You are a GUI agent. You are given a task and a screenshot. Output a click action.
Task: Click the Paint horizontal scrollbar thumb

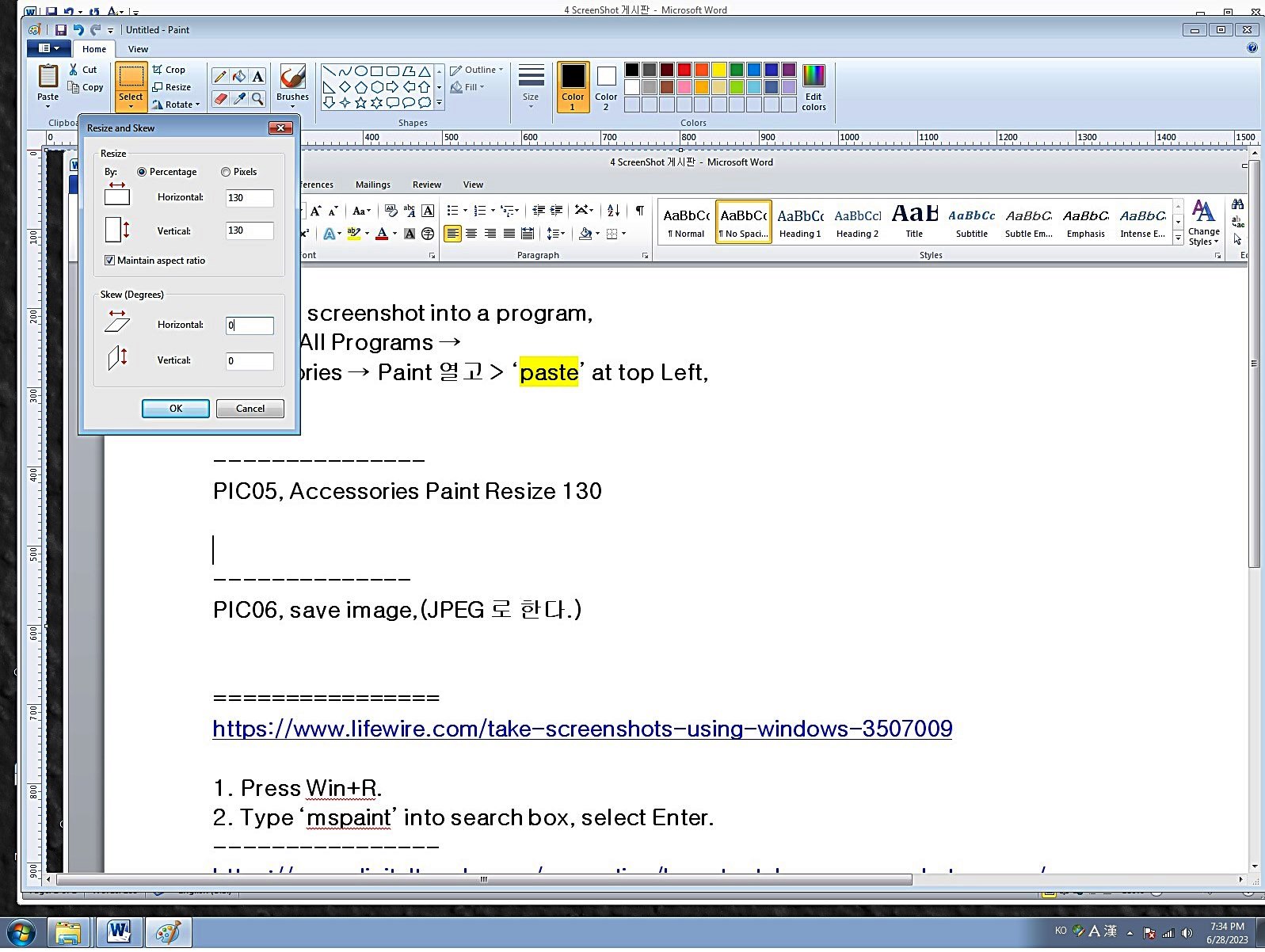(x=484, y=879)
